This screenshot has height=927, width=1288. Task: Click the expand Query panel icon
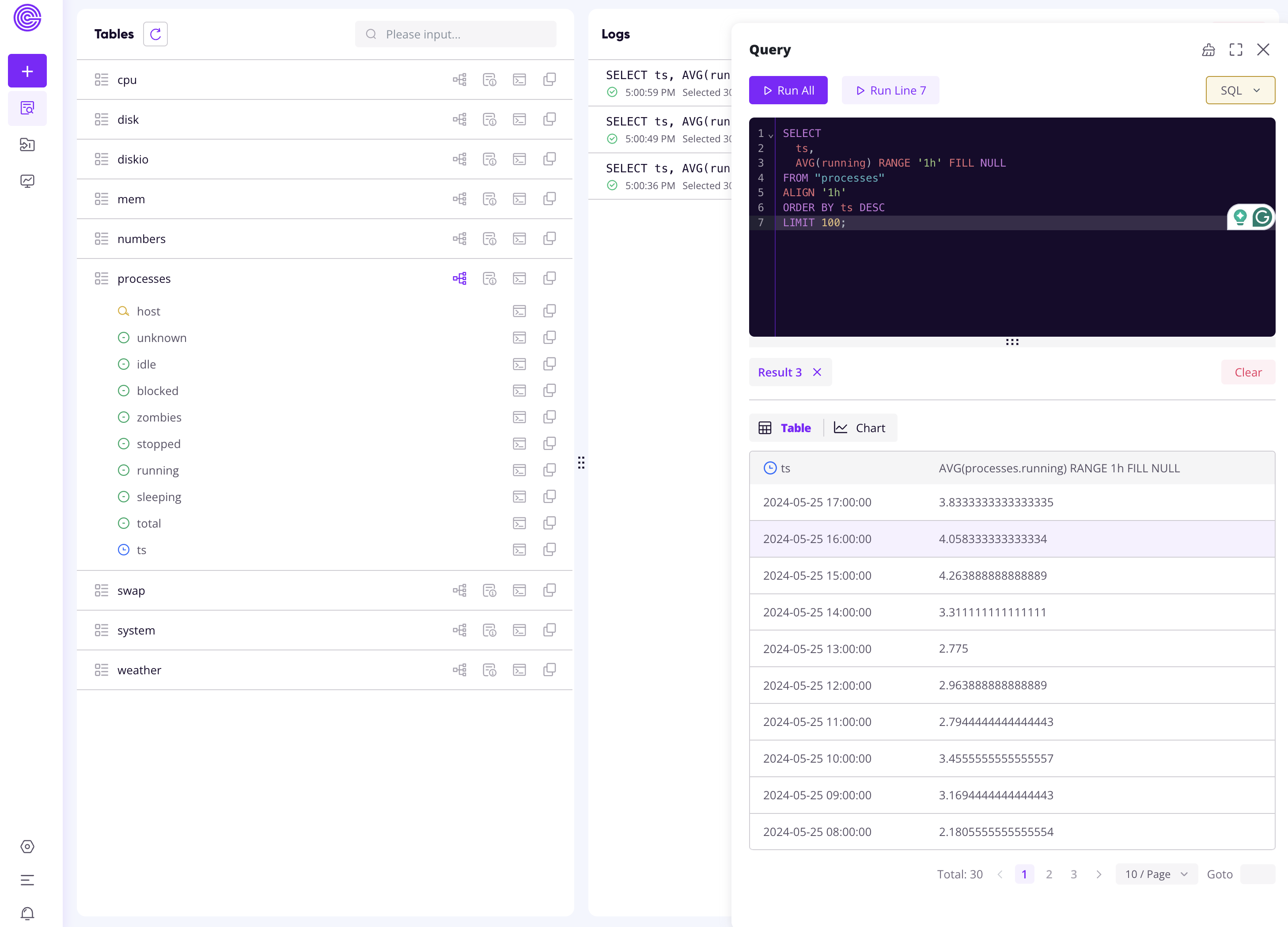coord(1236,49)
